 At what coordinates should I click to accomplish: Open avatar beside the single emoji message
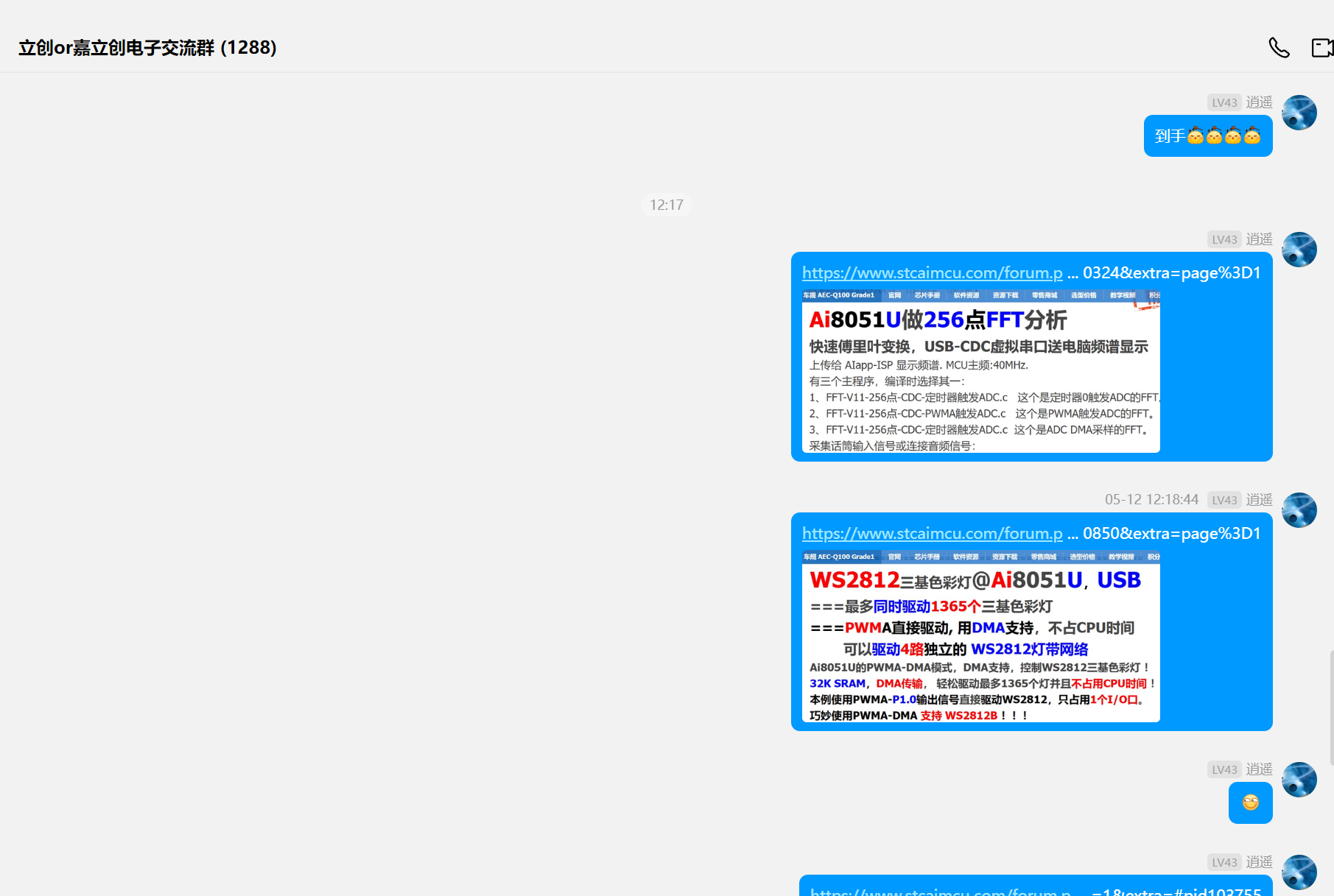[1299, 780]
